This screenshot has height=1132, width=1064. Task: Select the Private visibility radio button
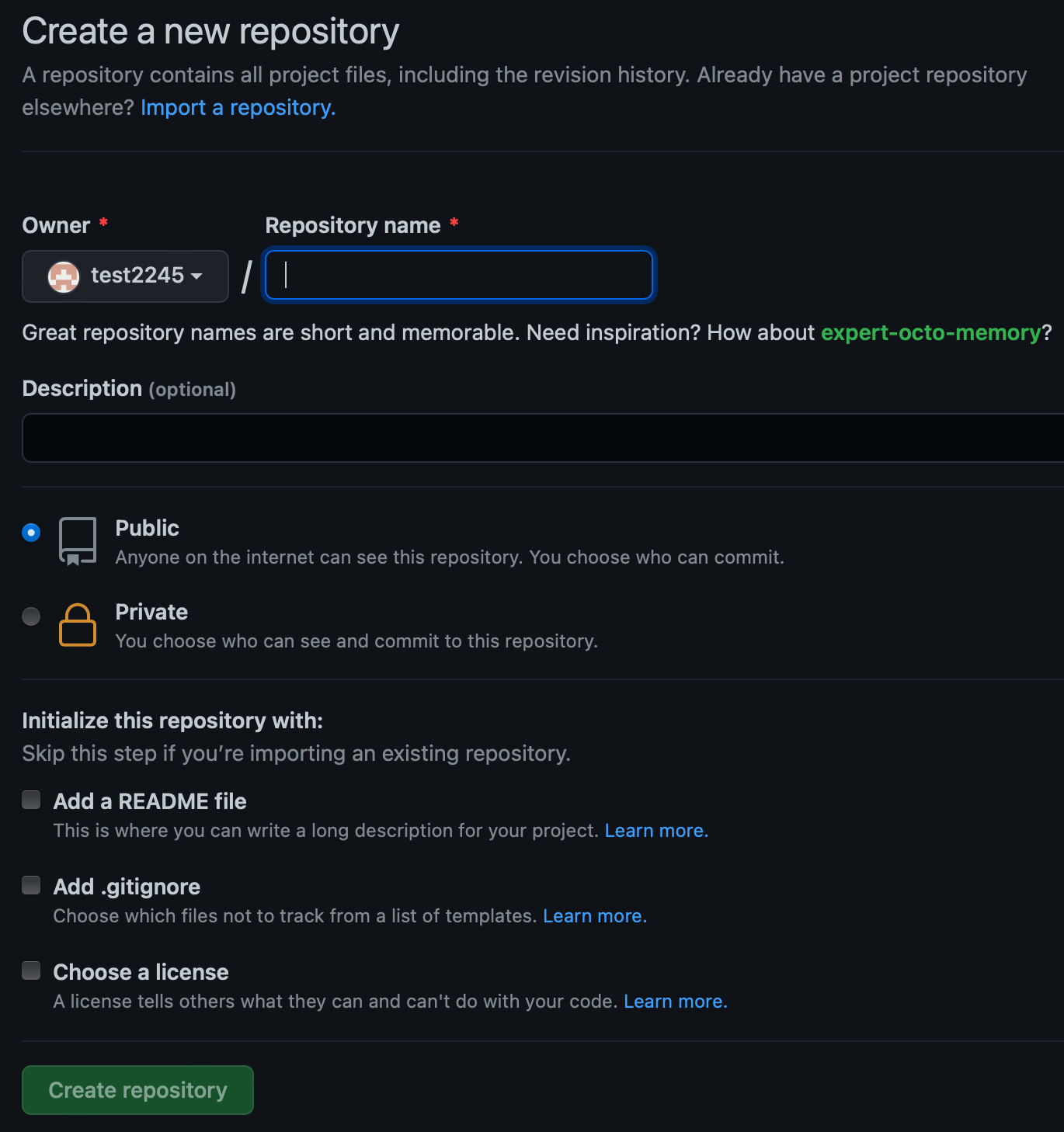click(31, 616)
